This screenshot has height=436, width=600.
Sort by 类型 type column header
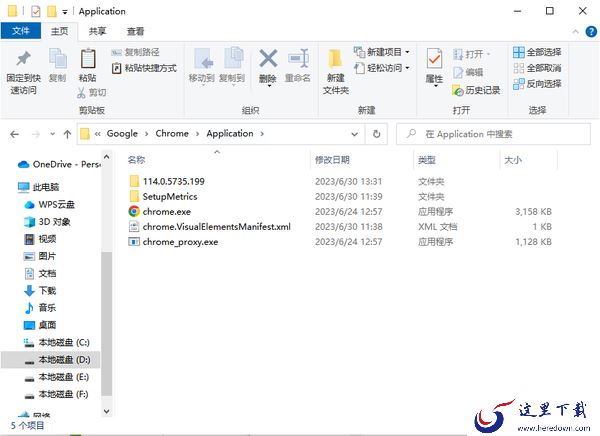coord(427,160)
